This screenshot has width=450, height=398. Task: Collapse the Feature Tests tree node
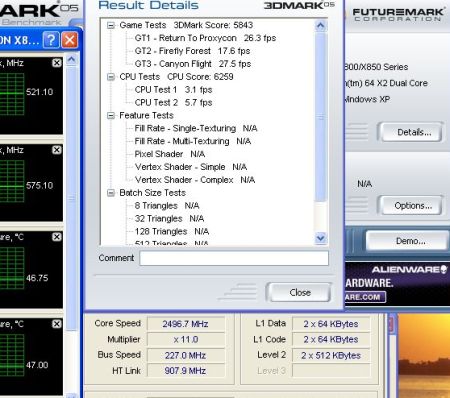111,116
